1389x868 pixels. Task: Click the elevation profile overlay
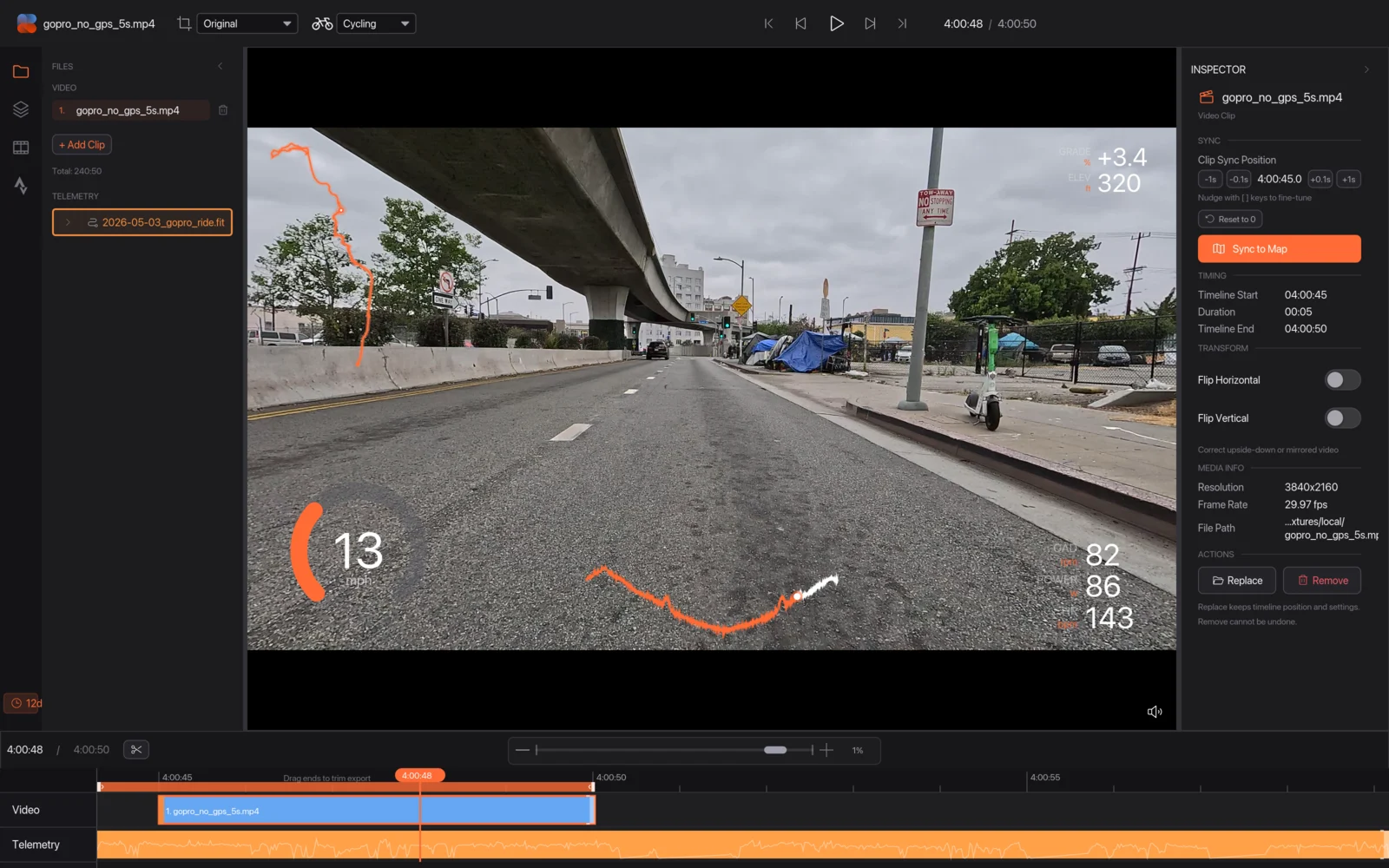(712, 601)
